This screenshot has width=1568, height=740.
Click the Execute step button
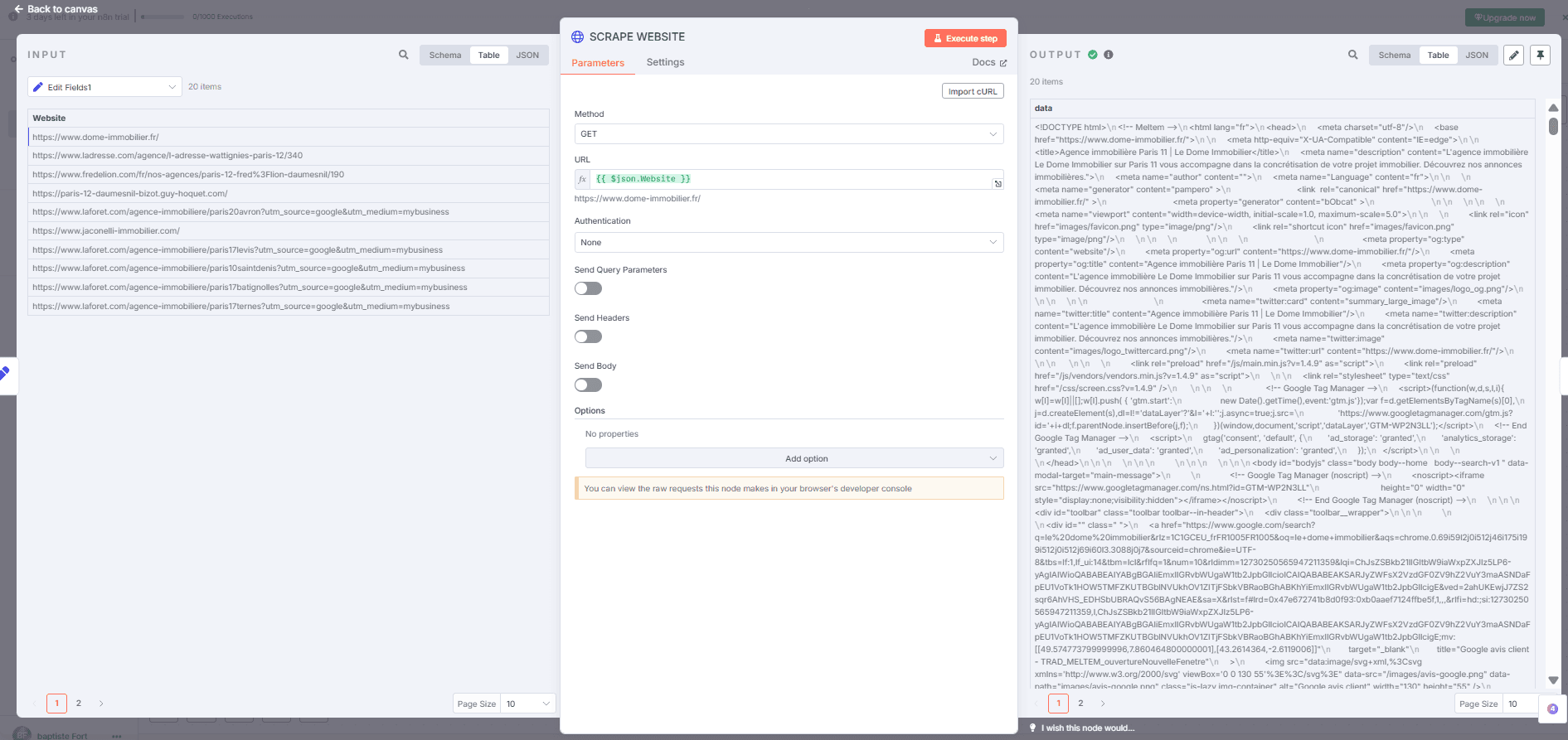point(965,38)
